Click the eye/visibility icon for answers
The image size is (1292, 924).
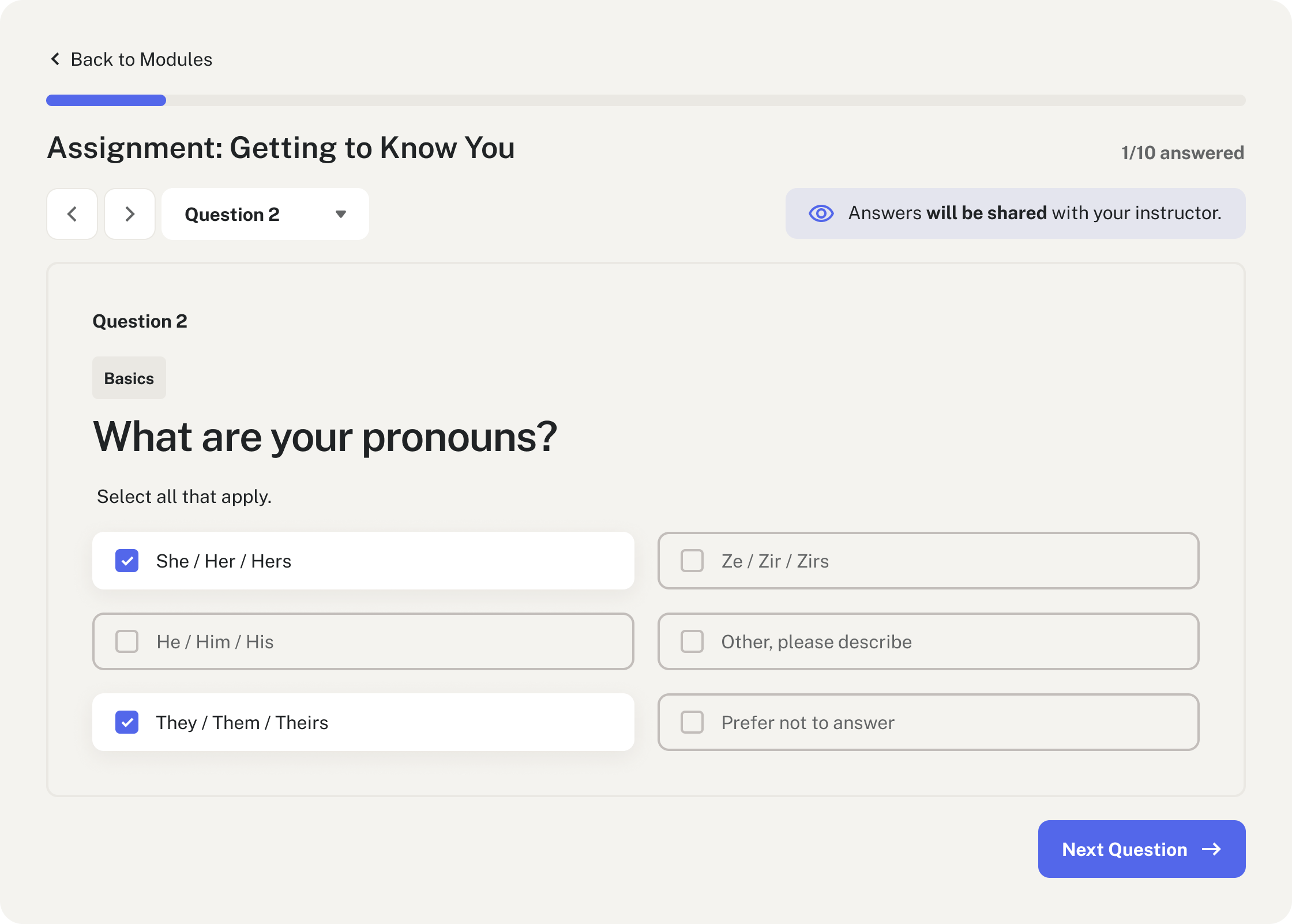[x=821, y=213]
